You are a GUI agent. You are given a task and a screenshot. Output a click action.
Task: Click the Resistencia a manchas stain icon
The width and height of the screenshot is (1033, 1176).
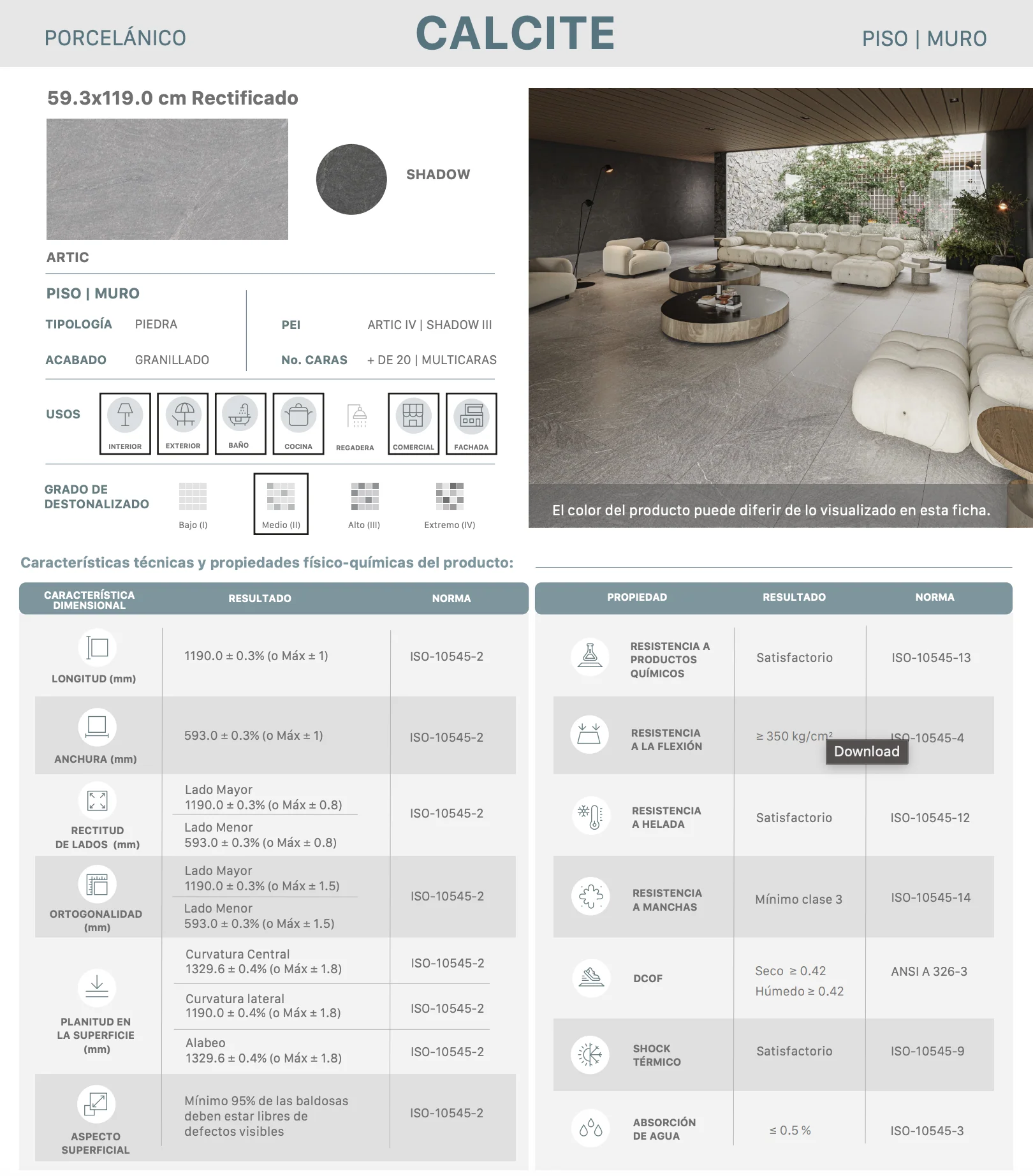[590, 897]
